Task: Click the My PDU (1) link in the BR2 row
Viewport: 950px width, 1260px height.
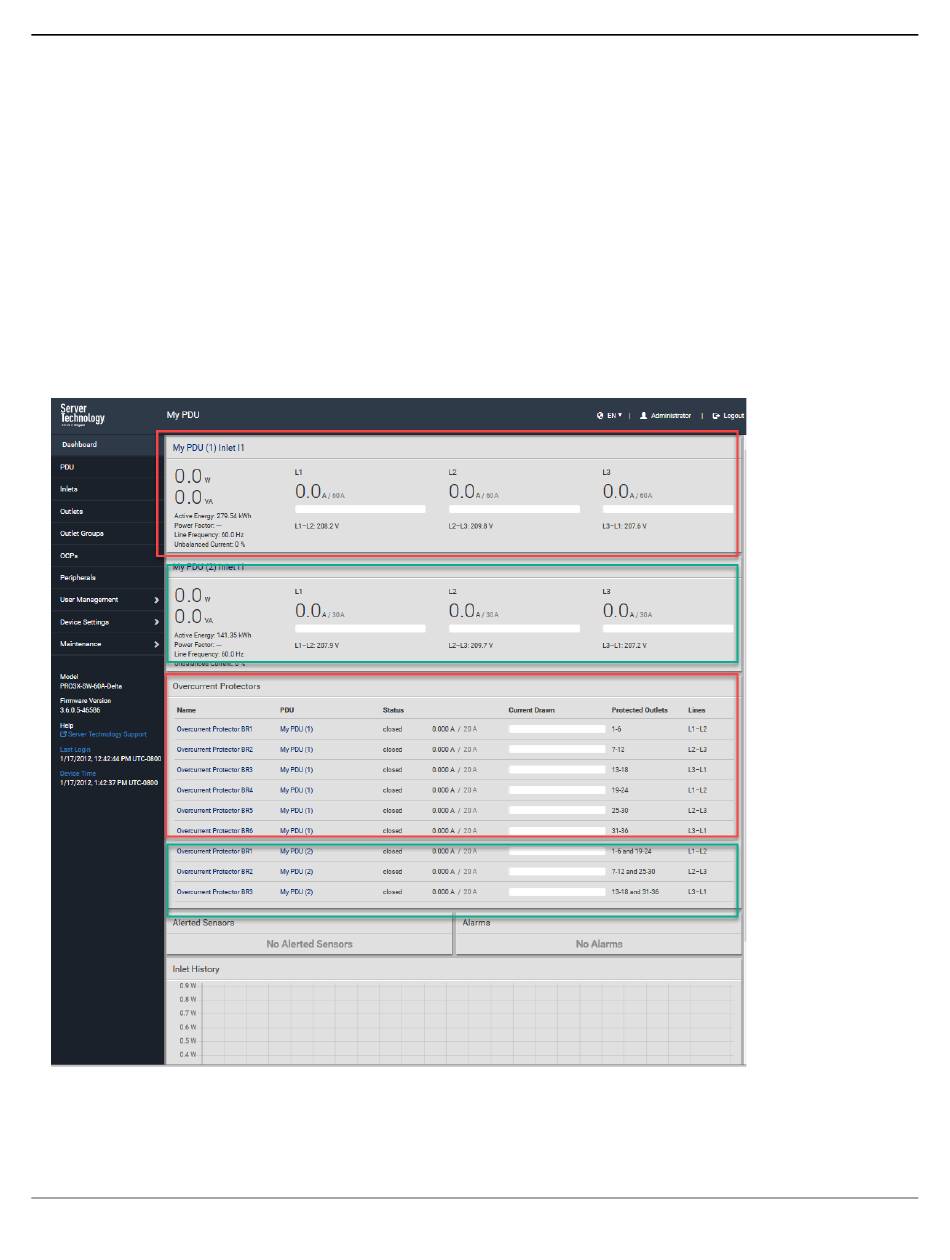Action: [x=297, y=749]
